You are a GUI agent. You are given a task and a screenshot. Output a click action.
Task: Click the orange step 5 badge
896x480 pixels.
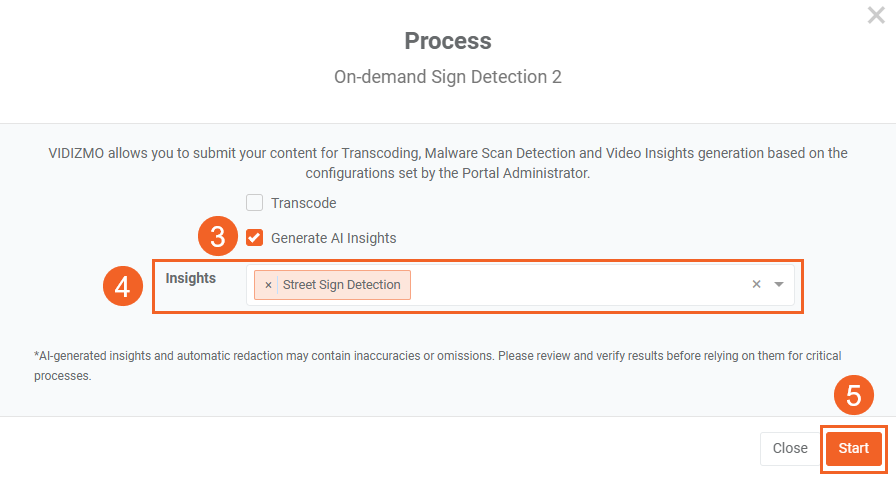pyautogui.click(x=853, y=396)
